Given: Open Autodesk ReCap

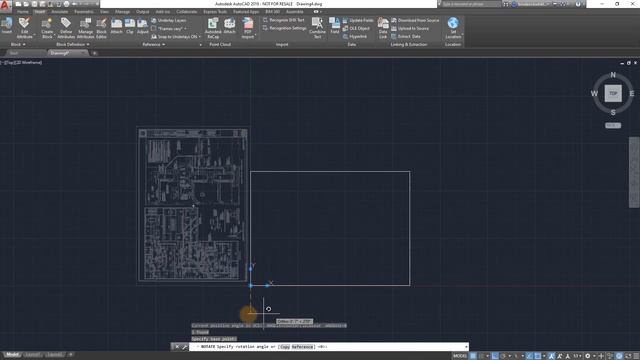Looking at the screenshot, I should tap(213, 28).
